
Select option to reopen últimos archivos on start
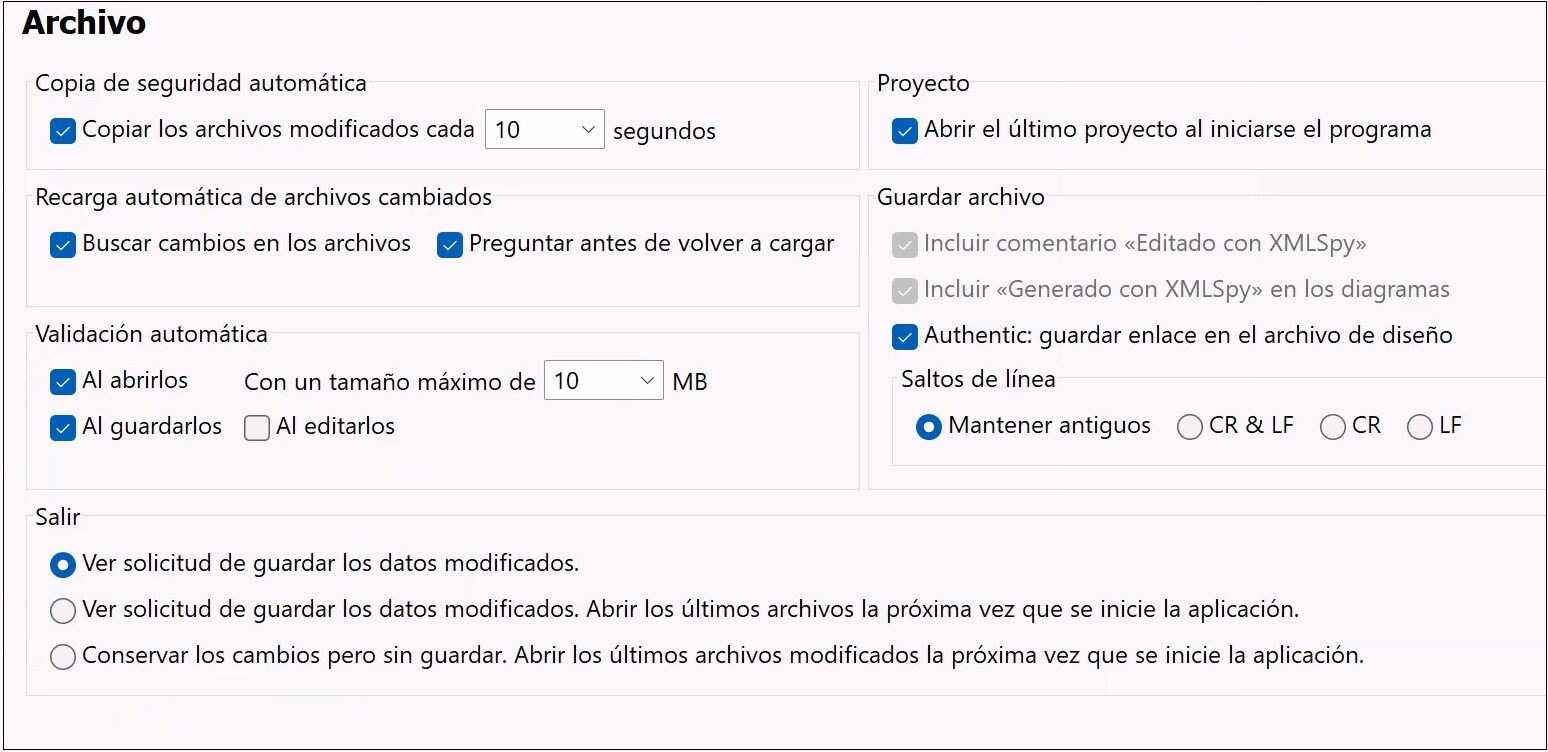click(63, 610)
